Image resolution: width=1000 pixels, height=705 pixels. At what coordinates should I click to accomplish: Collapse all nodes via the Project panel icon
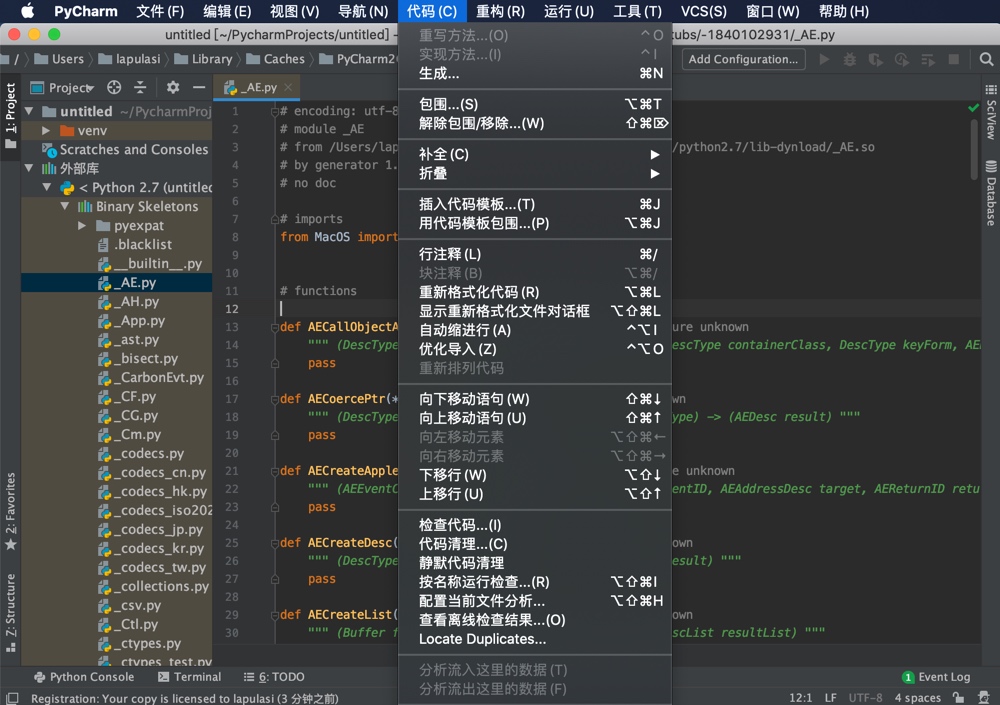click(x=140, y=87)
